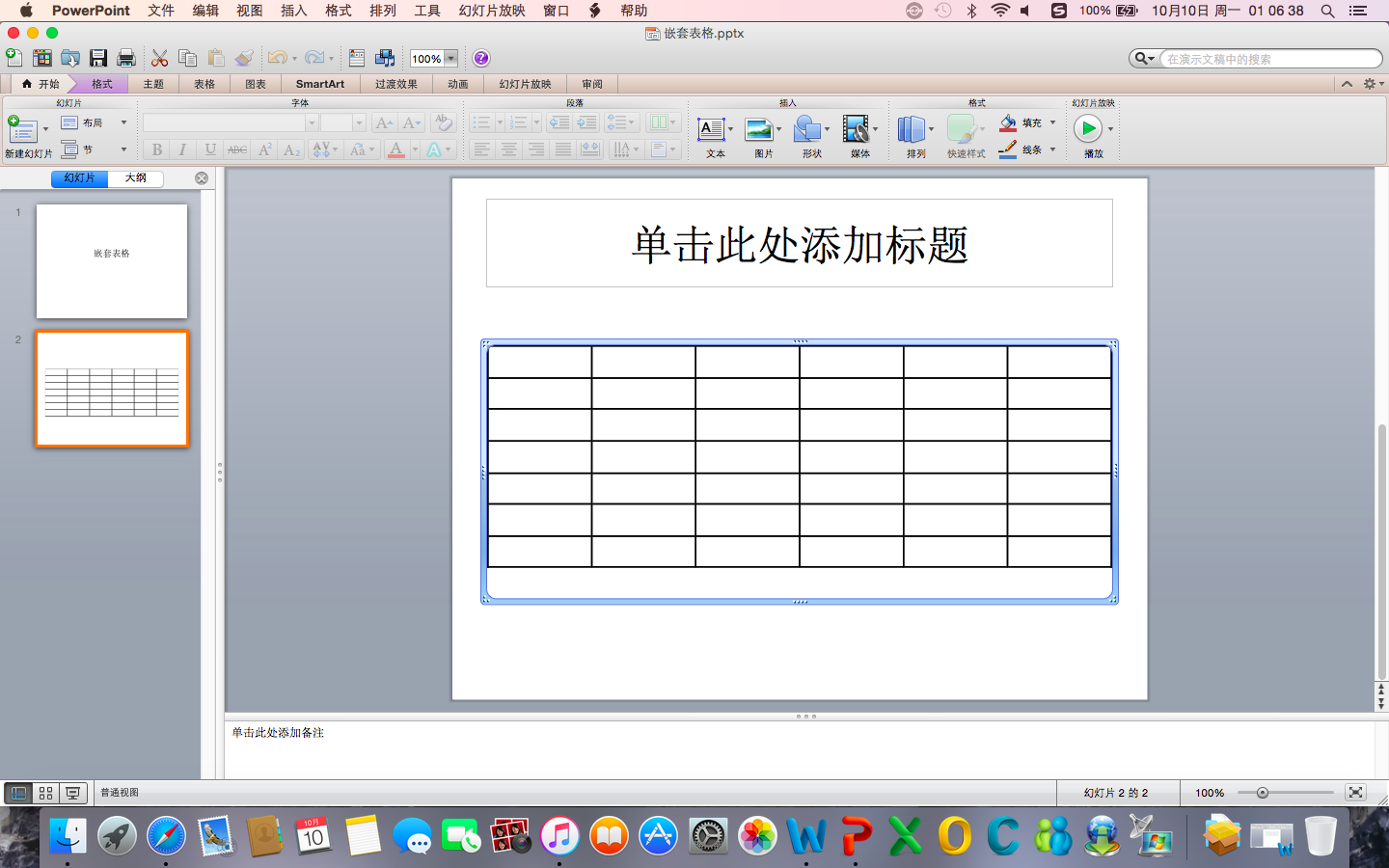
Task: Open the media browser icon in toolbar
Action: pos(385,58)
